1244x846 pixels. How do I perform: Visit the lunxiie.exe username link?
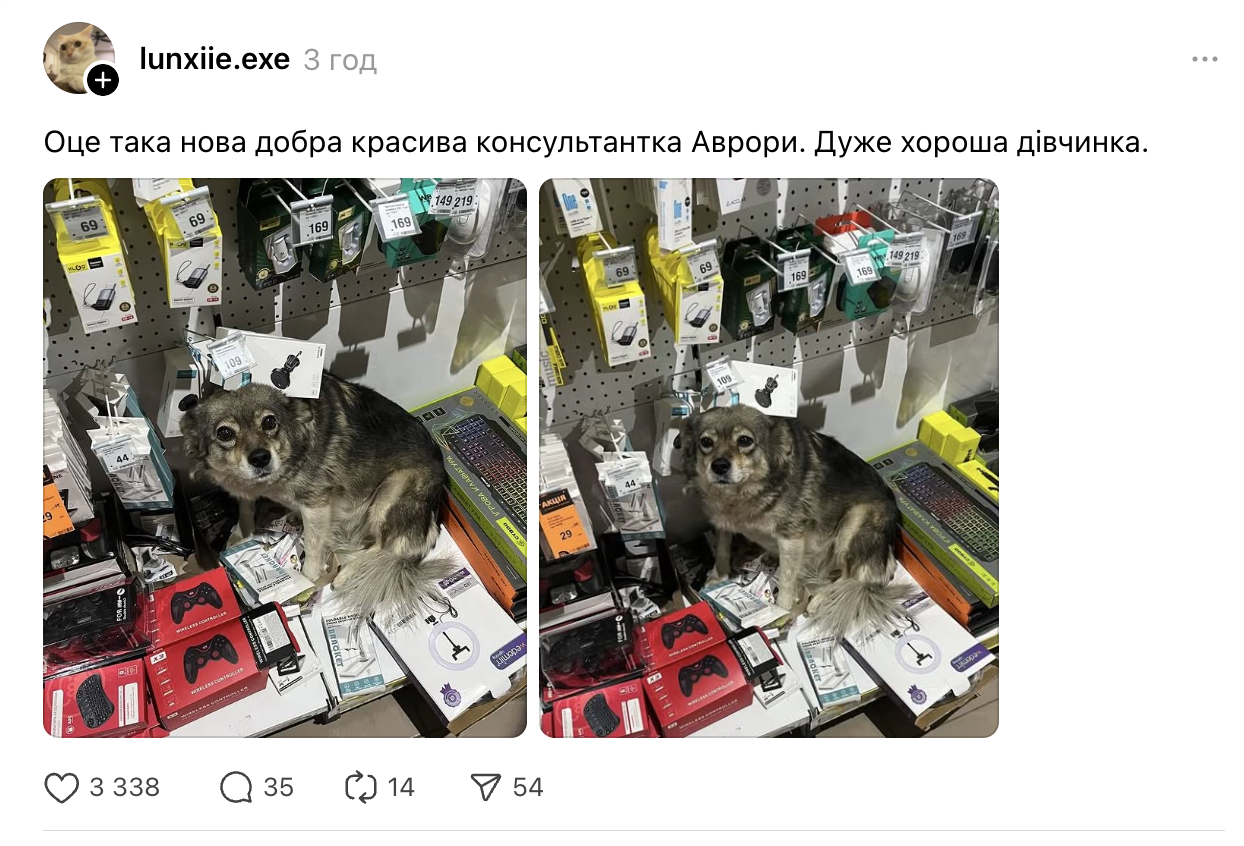click(x=215, y=60)
